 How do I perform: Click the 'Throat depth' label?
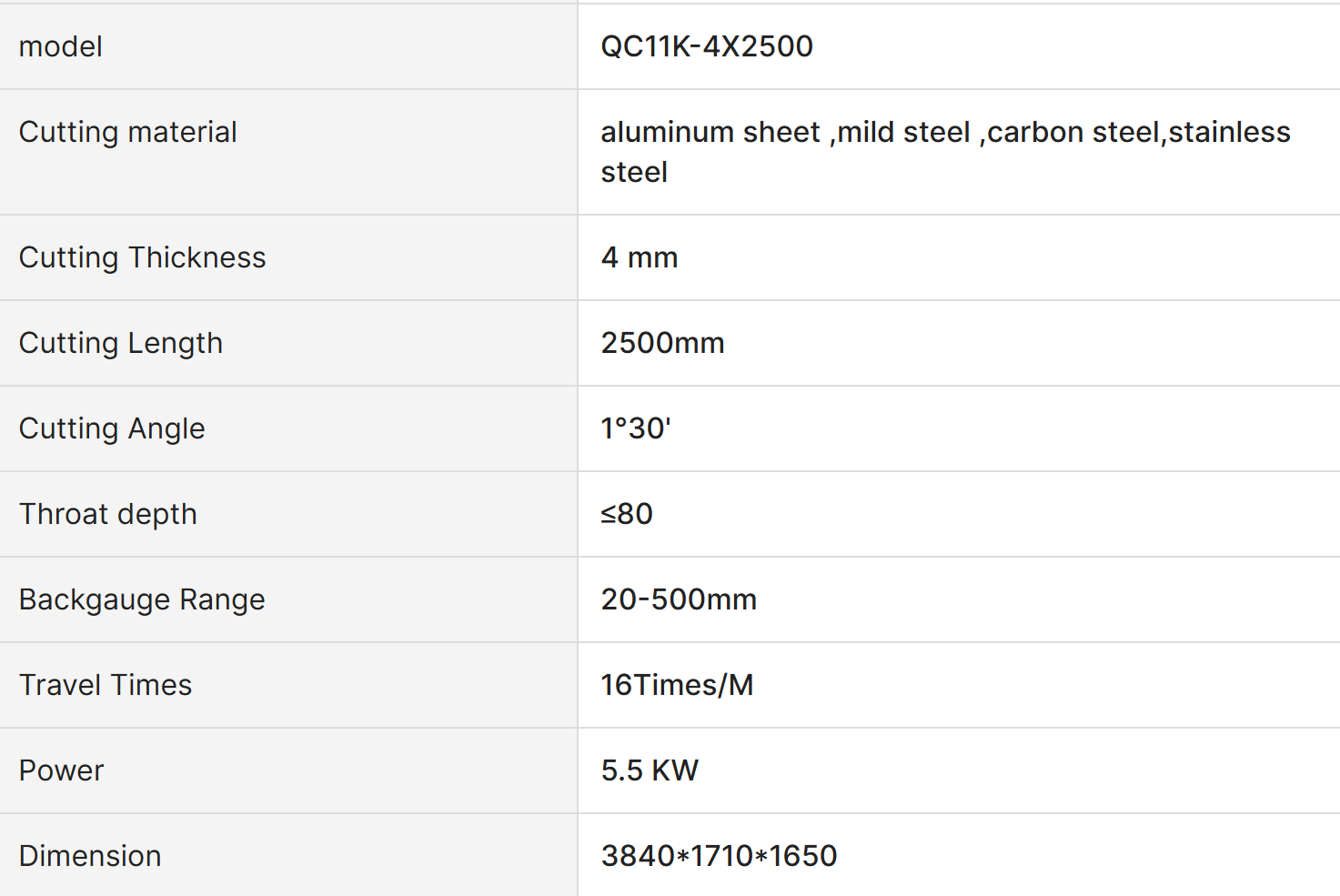[108, 514]
